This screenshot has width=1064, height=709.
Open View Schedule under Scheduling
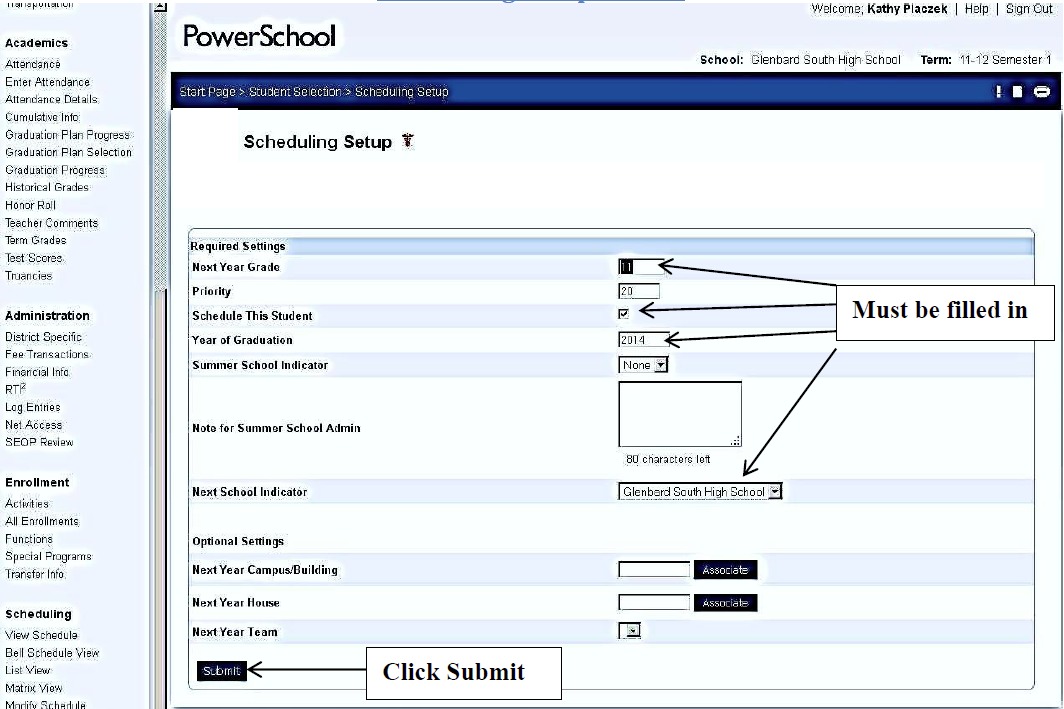[41, 635]
